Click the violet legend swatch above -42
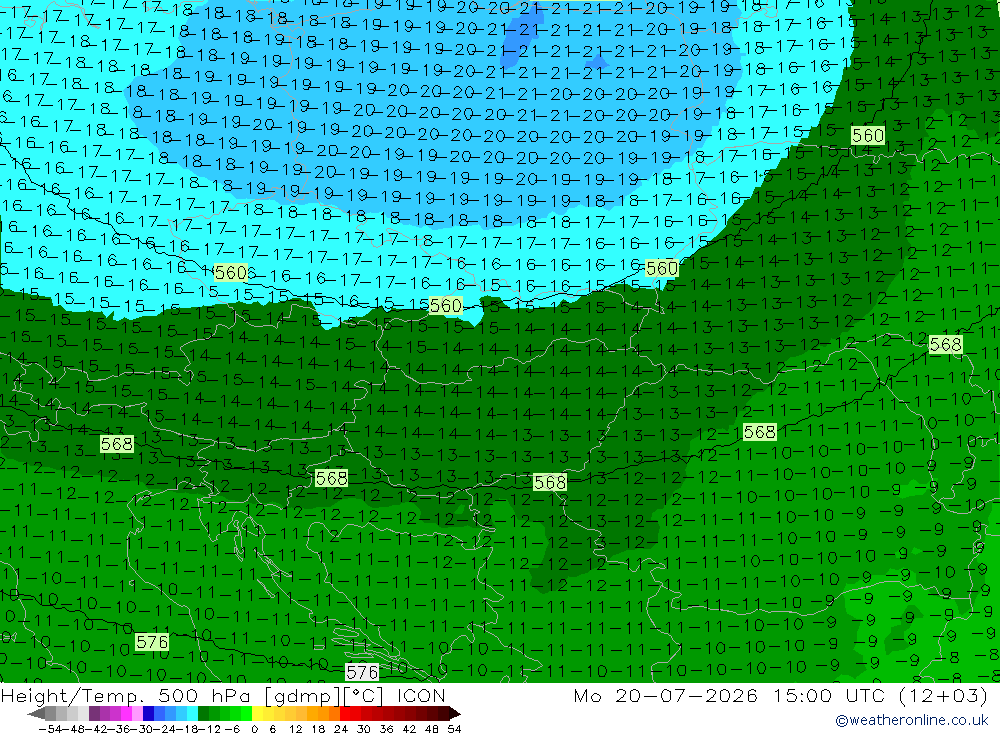Image resolution: width=1000 pixels, height=733 pixels. point(94,713)
